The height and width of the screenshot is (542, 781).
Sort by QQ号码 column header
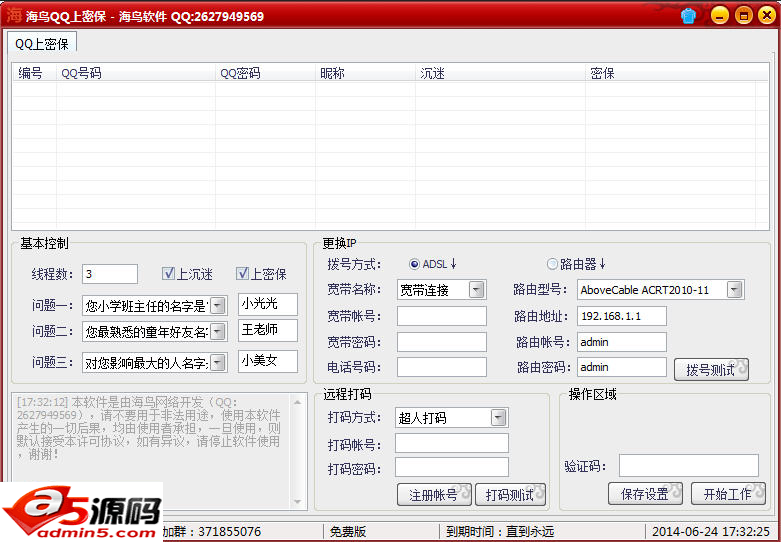[x=135, y=74]
